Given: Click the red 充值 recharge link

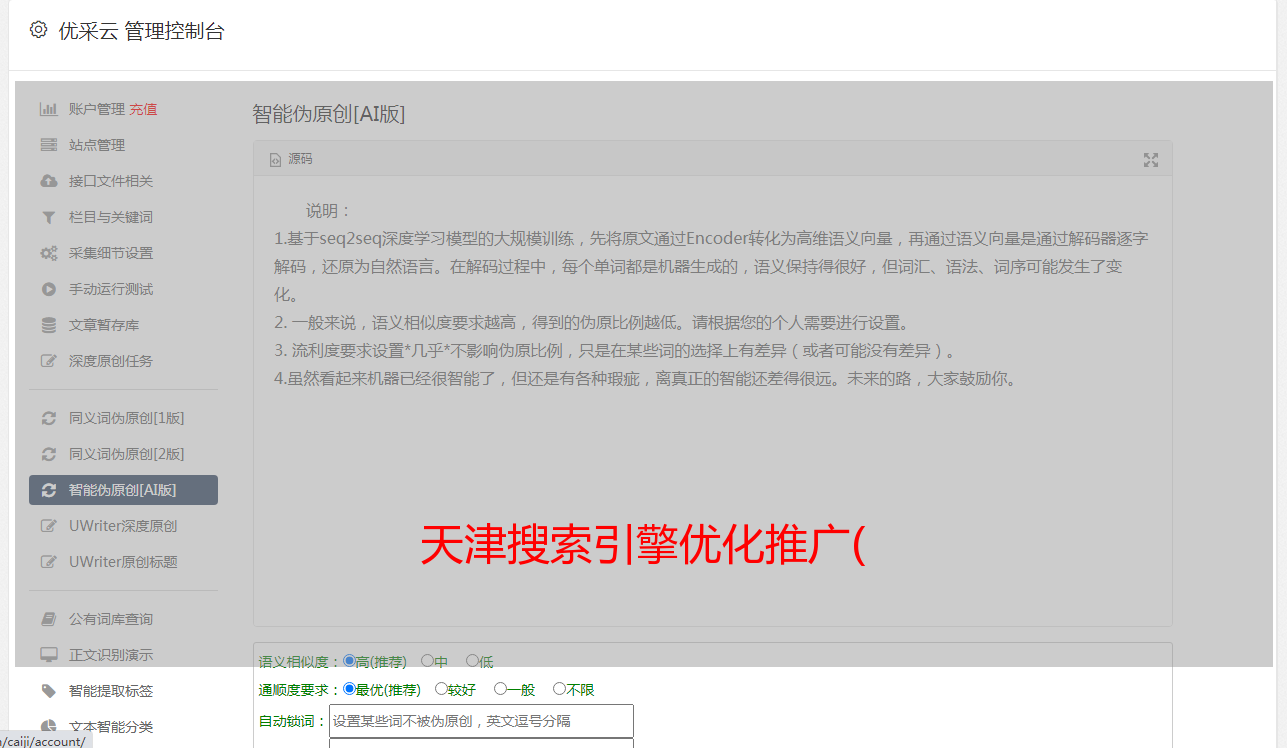Looking at the screenshot, I should tap(143, 109).
